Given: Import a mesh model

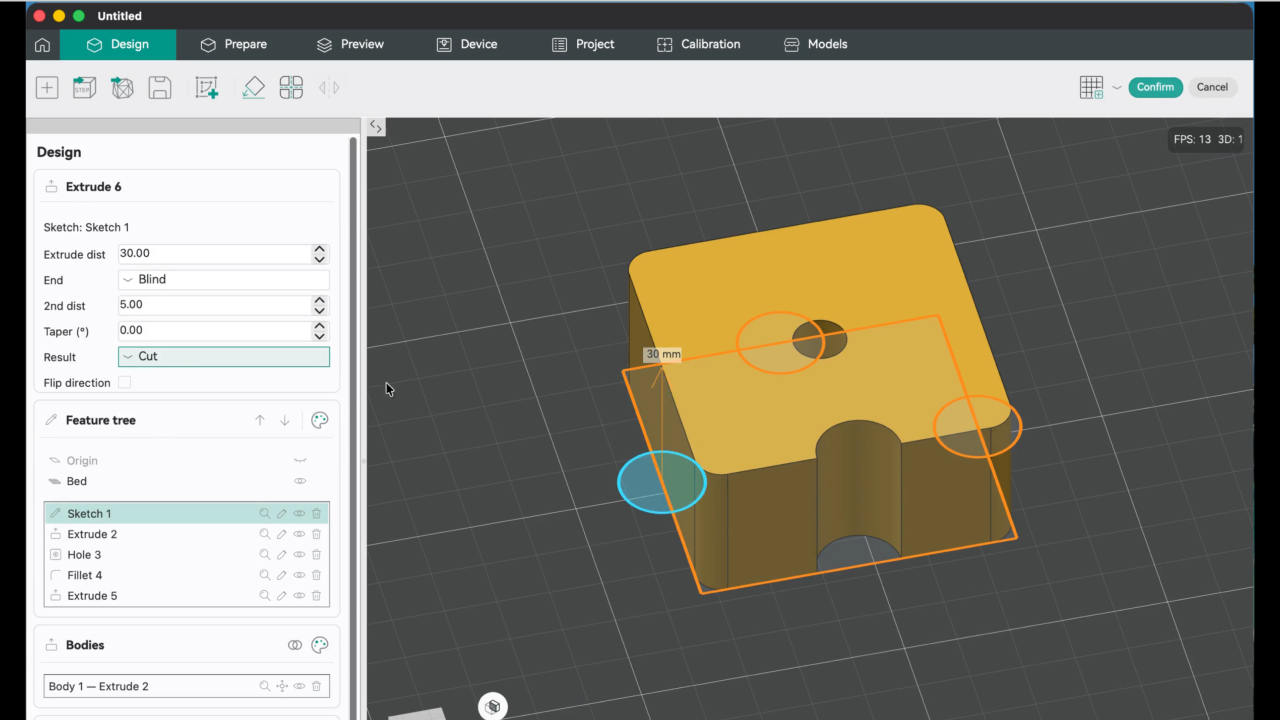Looking at the screenshot, I should 122,88.
